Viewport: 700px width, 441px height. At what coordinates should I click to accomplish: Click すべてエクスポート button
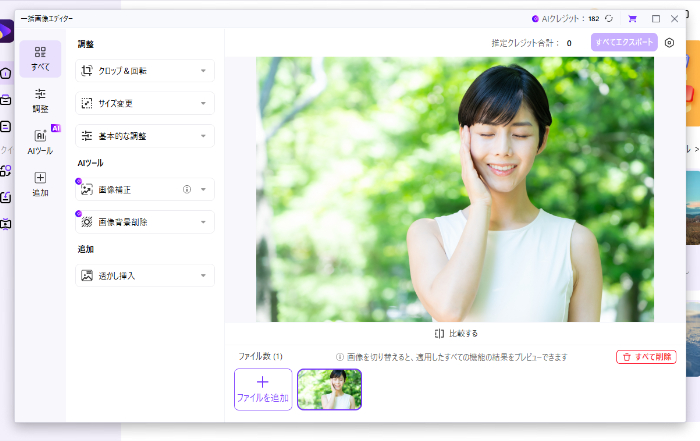(x=624, y=42)
